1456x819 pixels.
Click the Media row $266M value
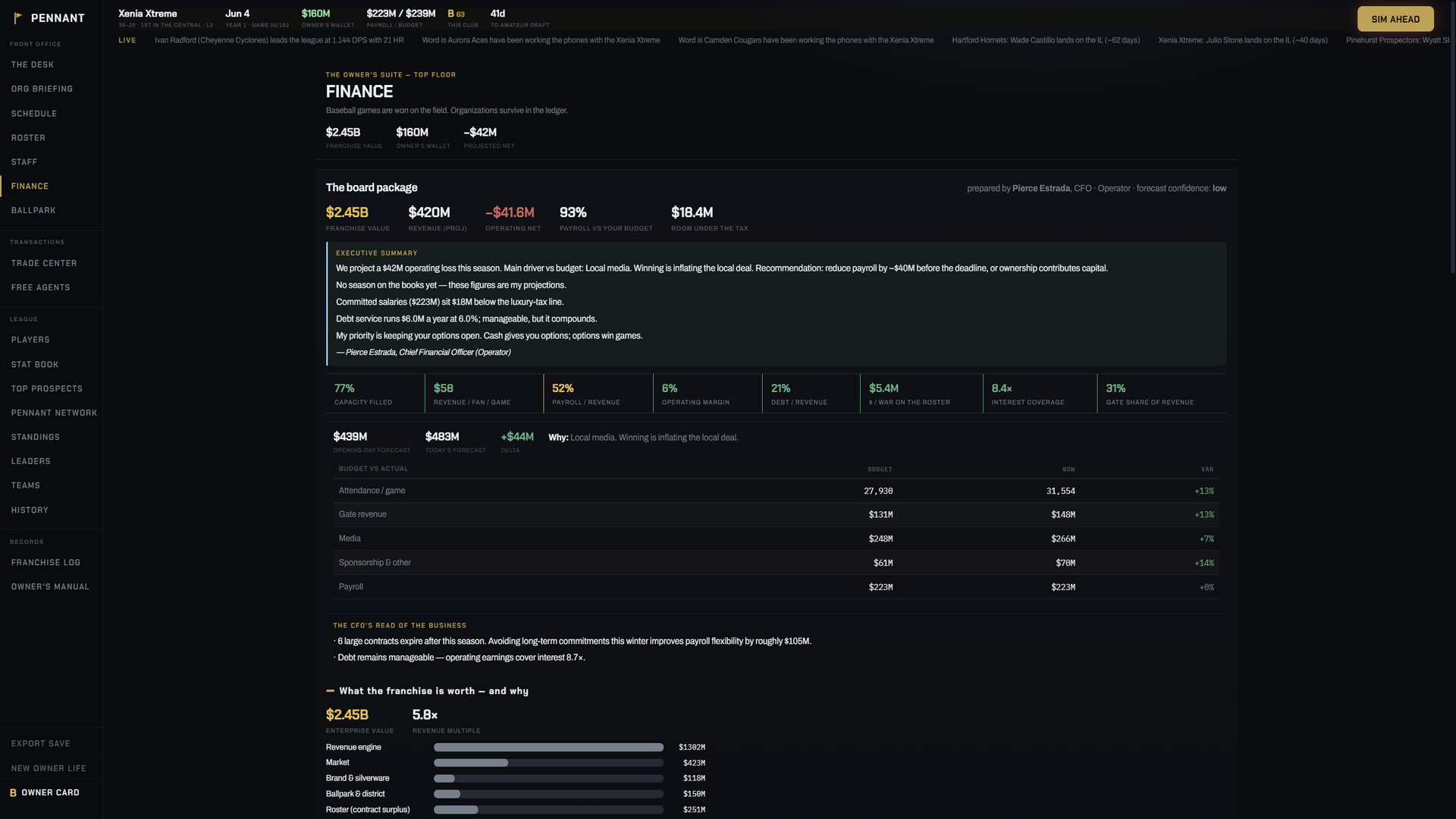[1062, 539]
